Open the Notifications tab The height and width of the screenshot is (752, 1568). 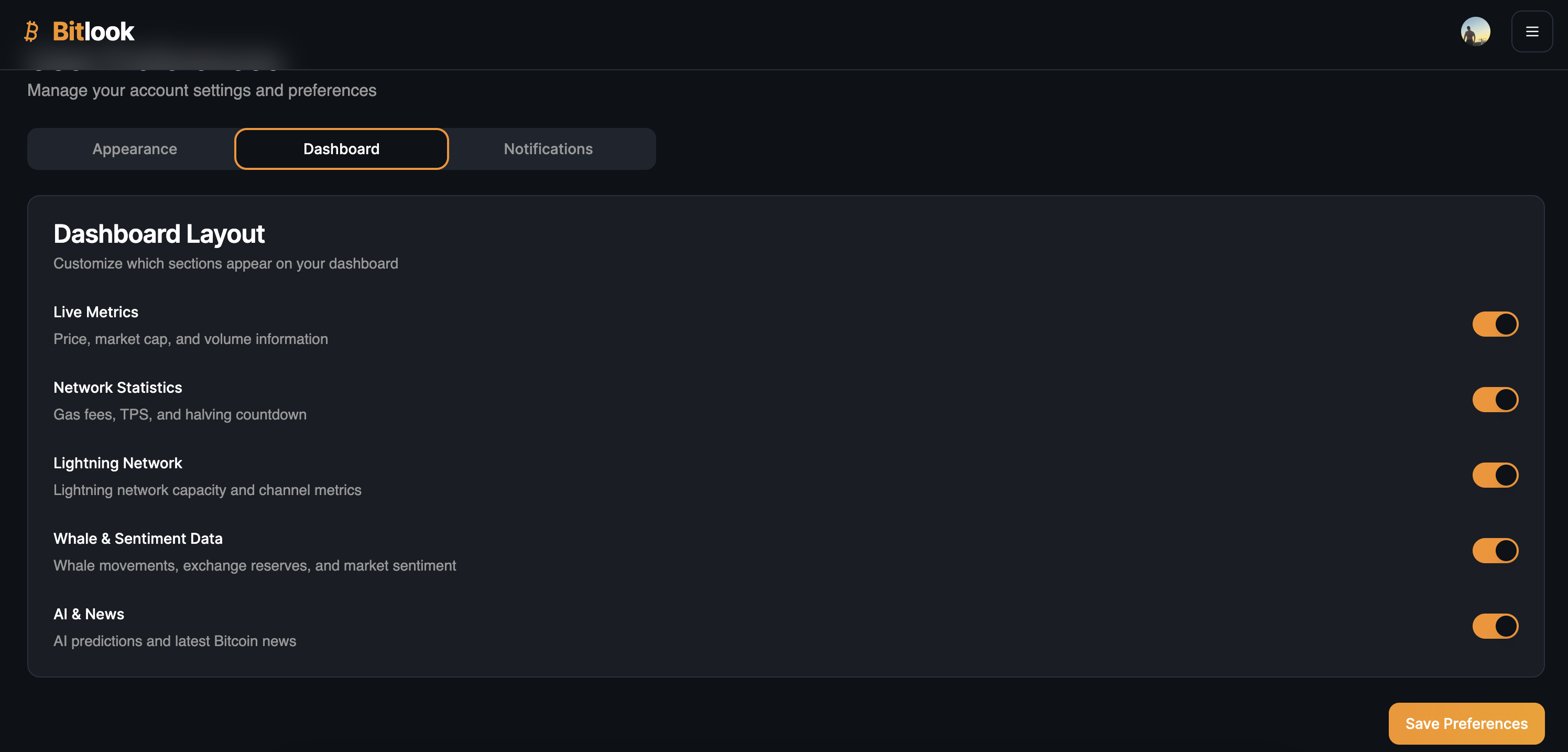(x=548, y=149)
